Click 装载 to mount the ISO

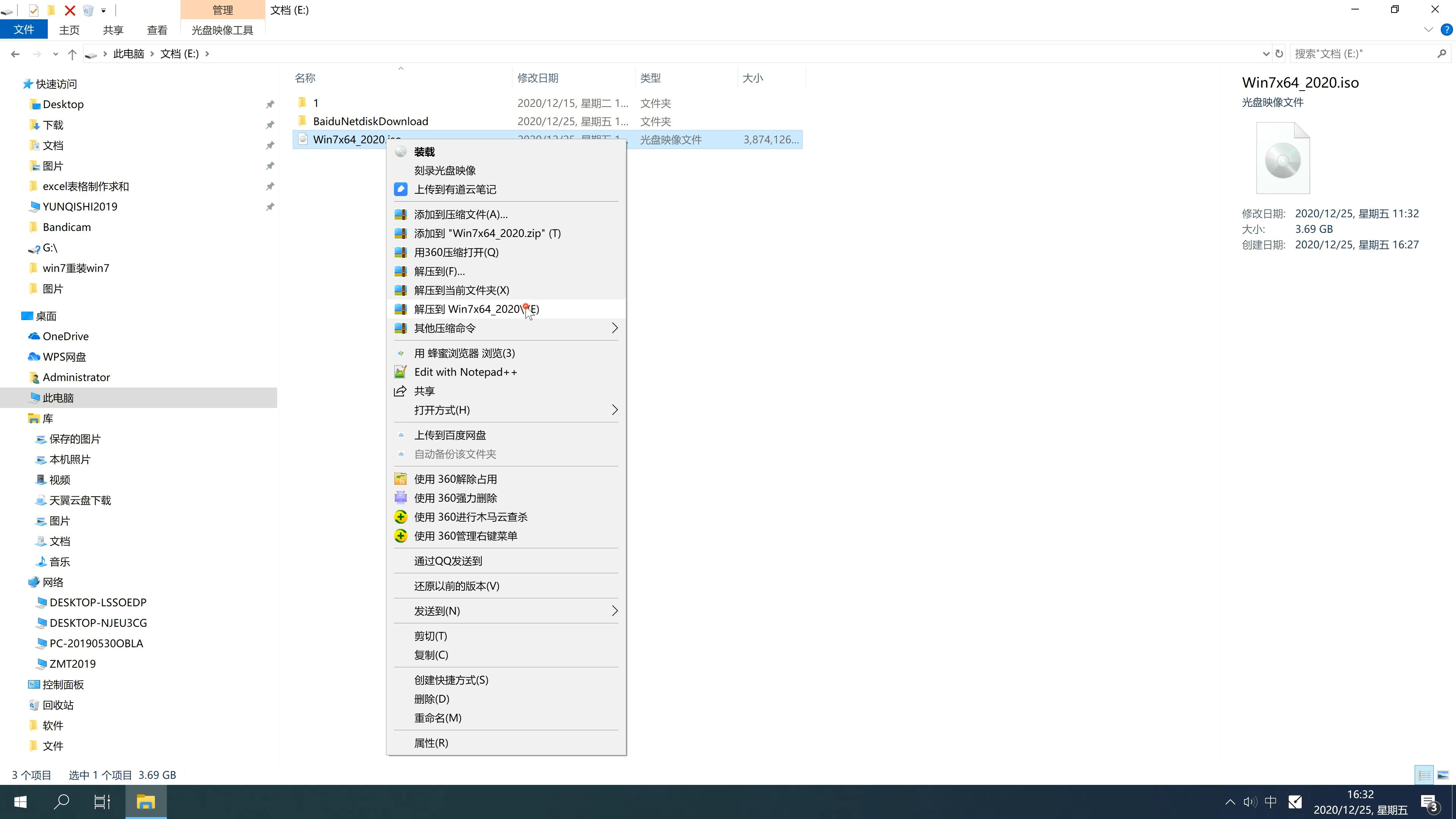coord(424,150)
